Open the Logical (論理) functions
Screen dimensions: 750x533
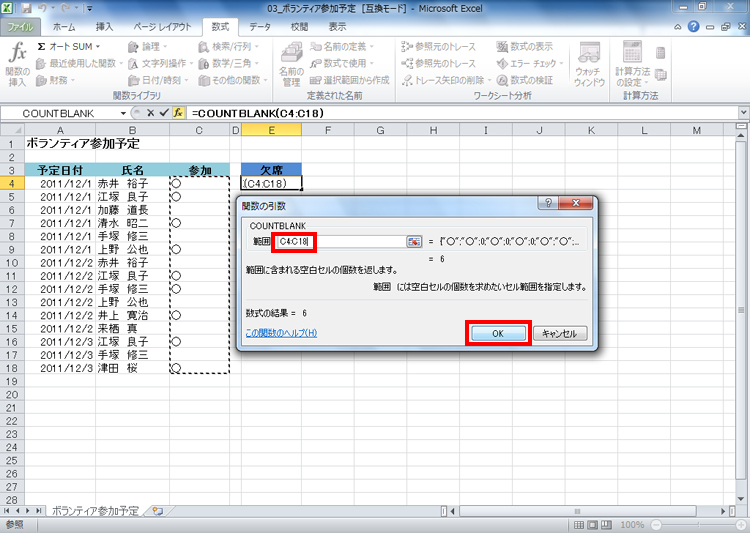click(147, 46)
